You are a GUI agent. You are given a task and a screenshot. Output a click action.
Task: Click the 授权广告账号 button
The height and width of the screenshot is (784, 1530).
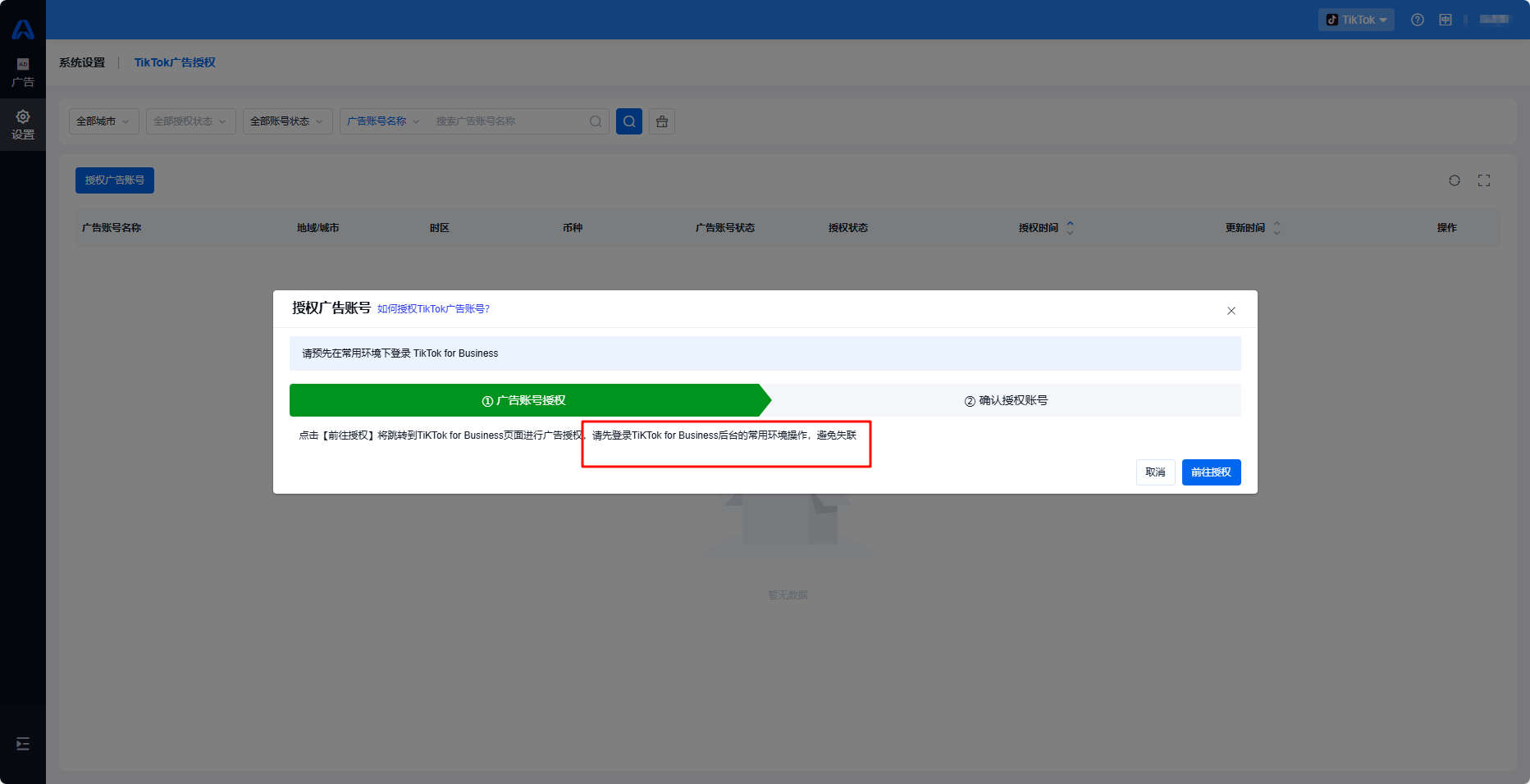click(115, 180)
